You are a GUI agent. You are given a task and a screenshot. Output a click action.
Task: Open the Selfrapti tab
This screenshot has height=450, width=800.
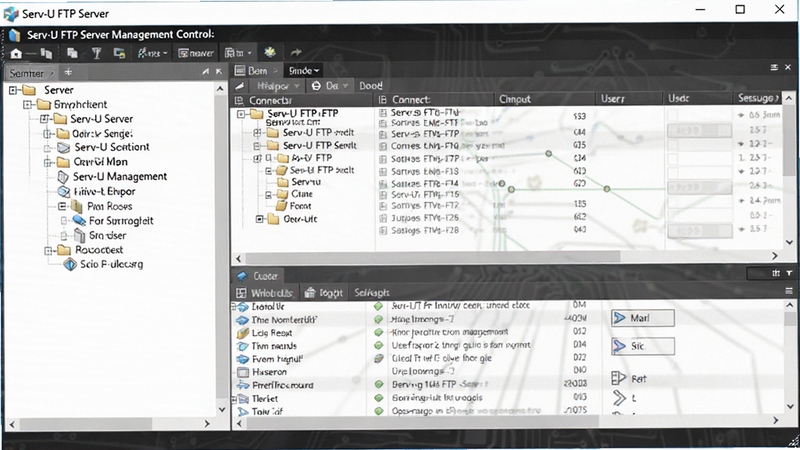[371, 293]
